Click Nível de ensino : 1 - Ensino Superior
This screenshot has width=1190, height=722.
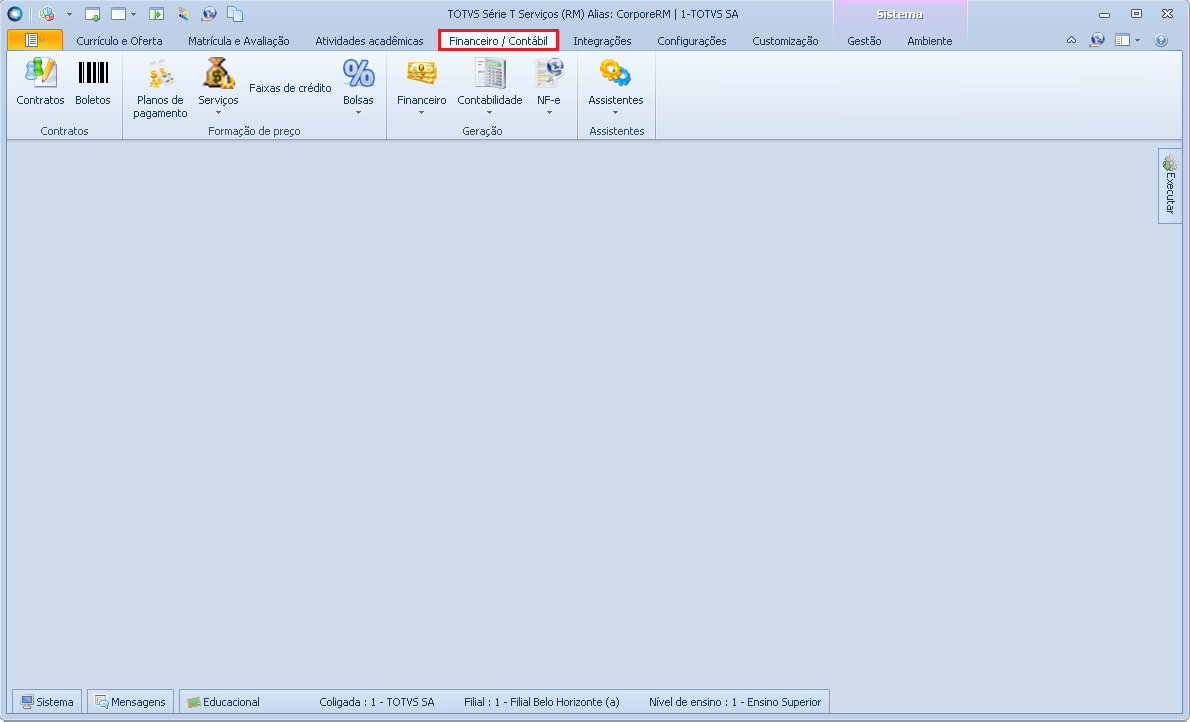735,702
